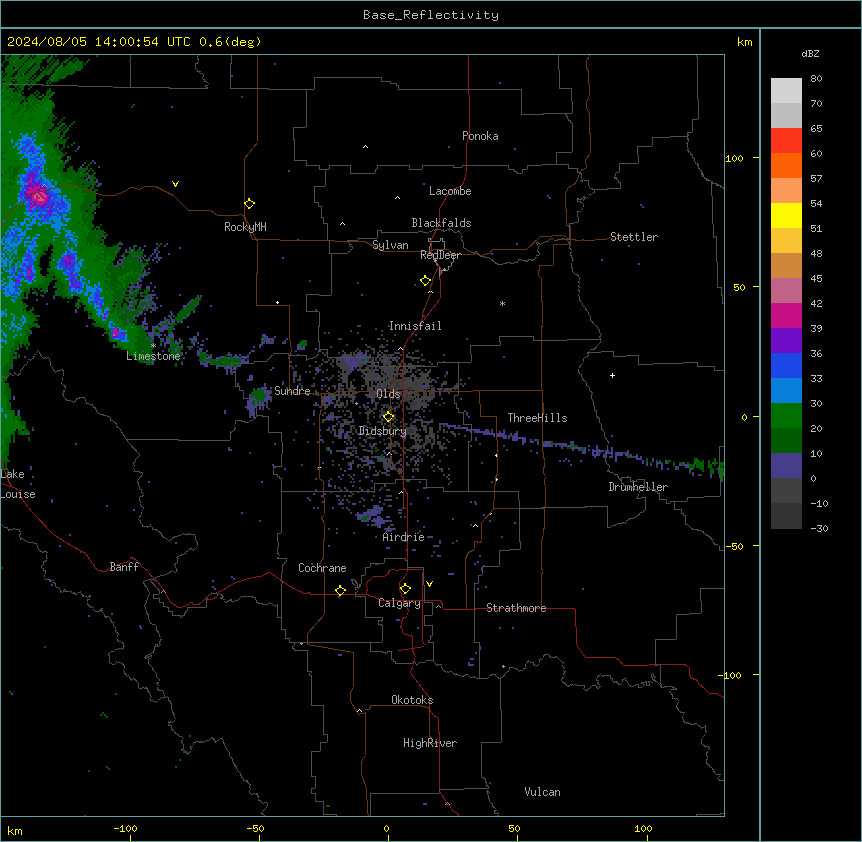
Task: Click the dBZ legend heading
Action: (810, 53)
